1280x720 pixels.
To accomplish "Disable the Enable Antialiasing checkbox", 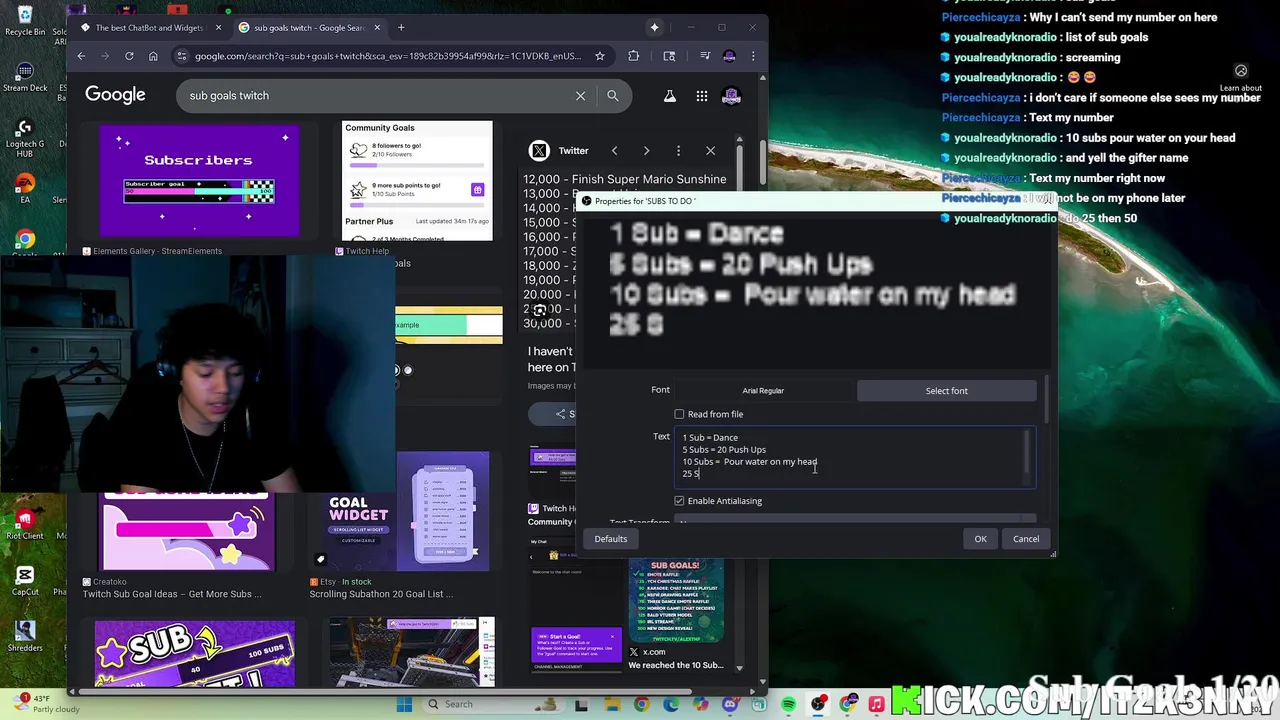I will point(679,501).
